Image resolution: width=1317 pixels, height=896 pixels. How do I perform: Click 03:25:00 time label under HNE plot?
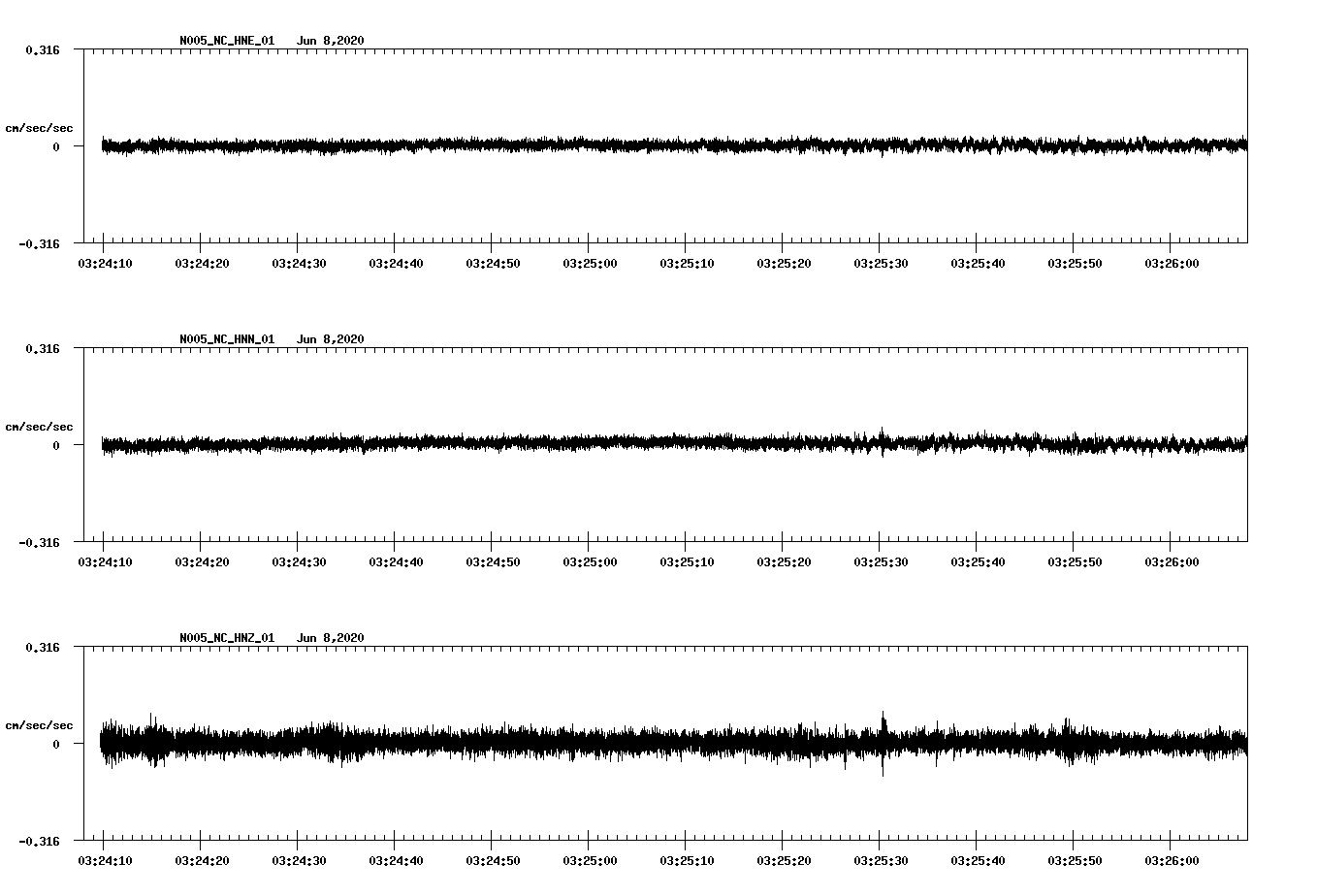pyautogui.click(x=590, y=264)
